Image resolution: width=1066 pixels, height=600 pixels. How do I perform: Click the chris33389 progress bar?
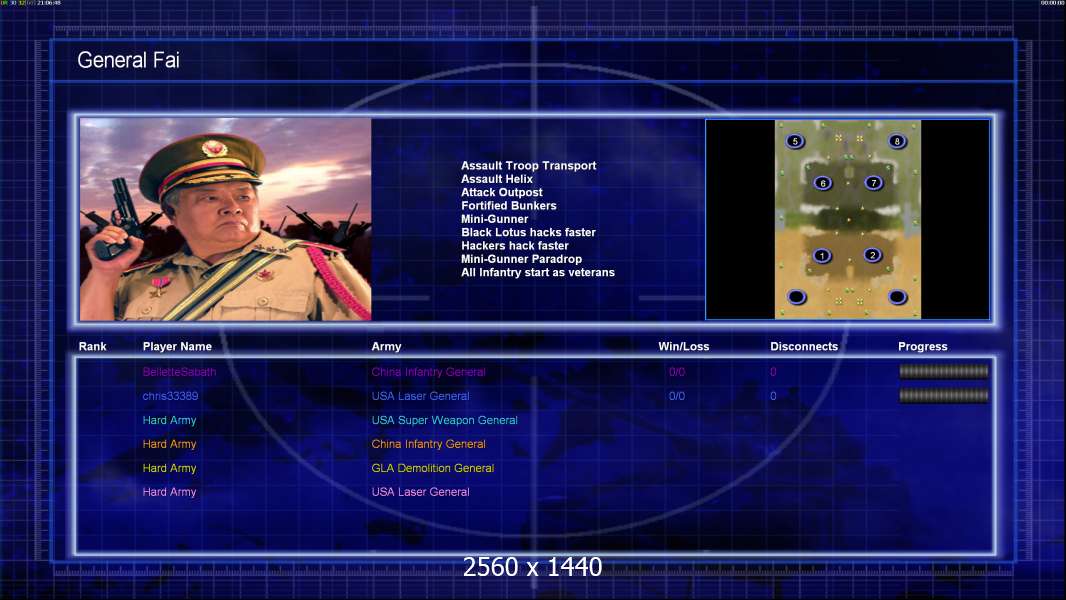coord(944,395)
